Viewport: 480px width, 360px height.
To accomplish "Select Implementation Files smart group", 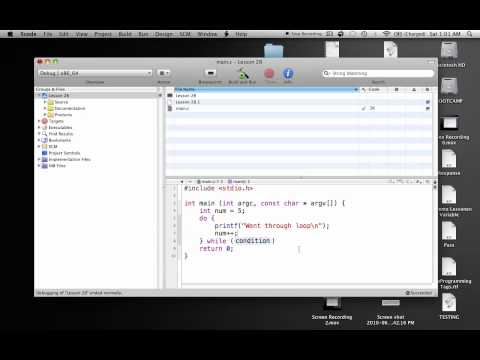I will pos(69,159).
